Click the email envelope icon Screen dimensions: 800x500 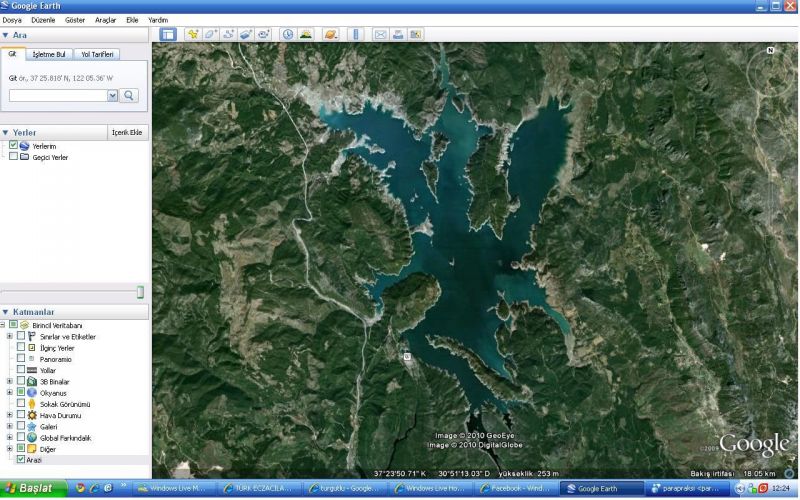[x=380, y=34]
